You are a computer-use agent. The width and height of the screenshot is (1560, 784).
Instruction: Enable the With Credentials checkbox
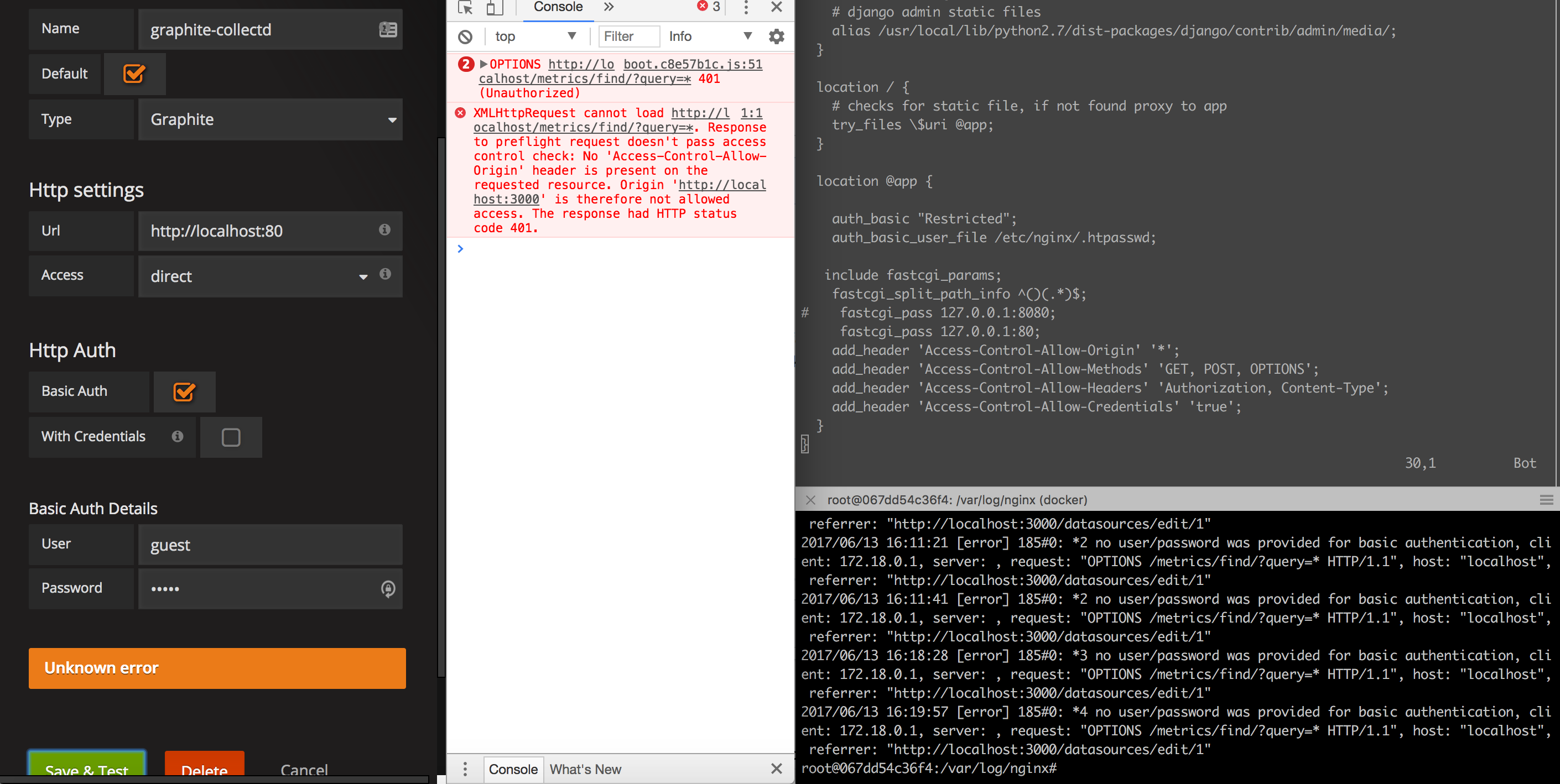pos(231,437)
